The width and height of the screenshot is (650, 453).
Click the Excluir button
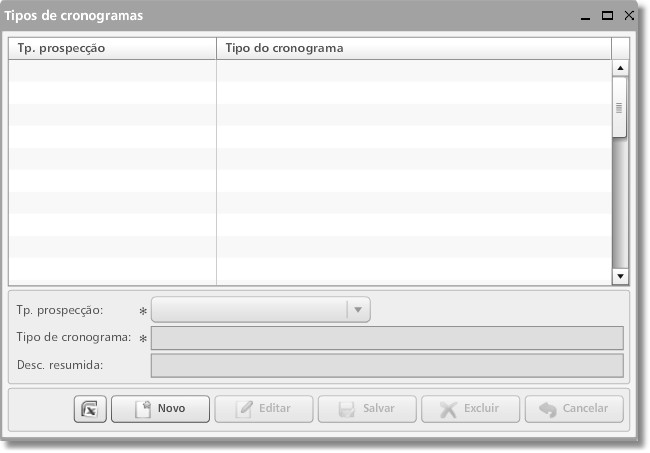pyautogui.click(x=470, y=409)
